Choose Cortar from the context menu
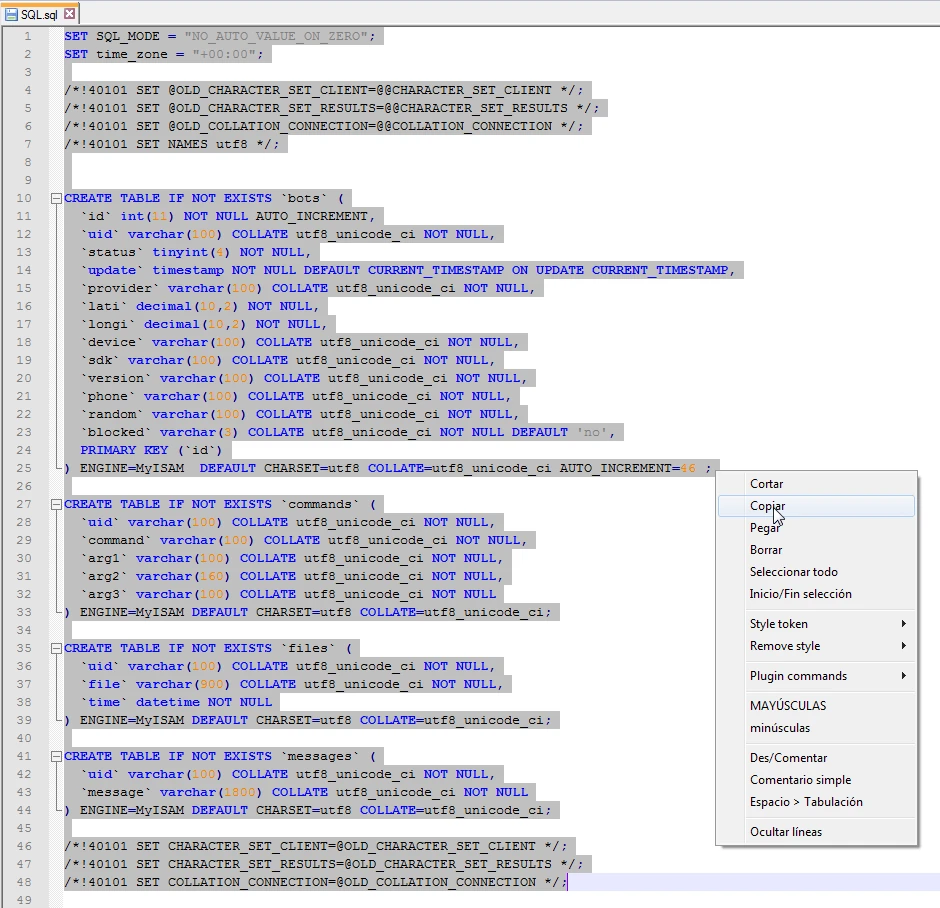 coord(816,484)
